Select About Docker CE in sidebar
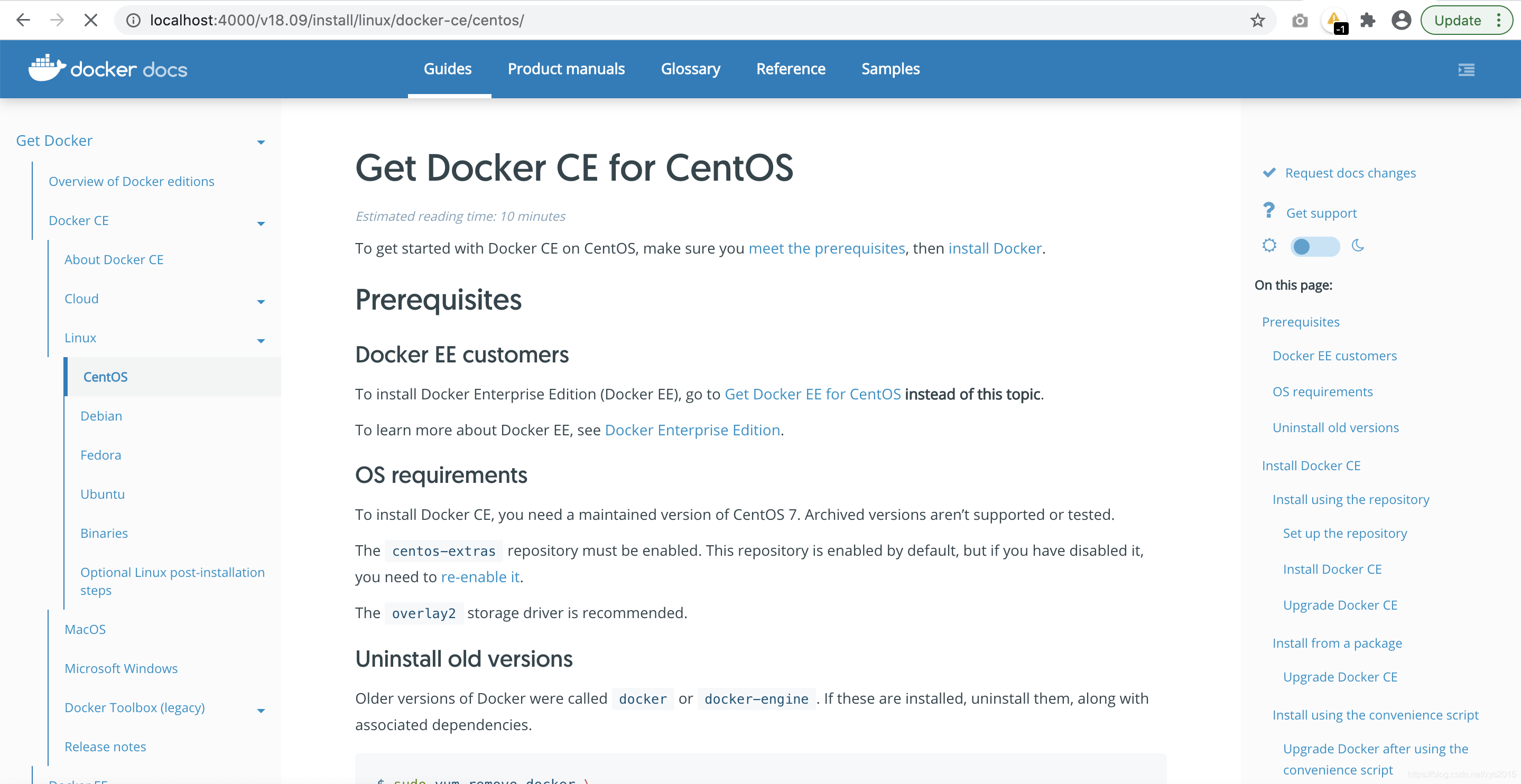Screen dimensions: 1521x784 click(114, 260)
